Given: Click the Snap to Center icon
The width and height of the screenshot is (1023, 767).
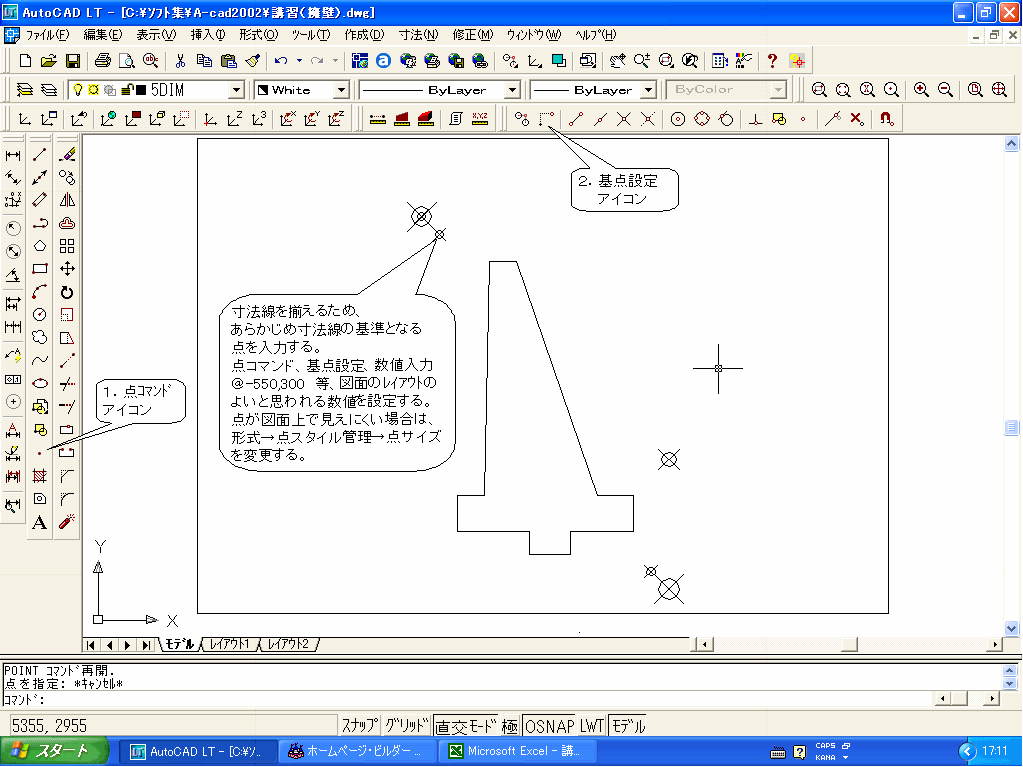Looking at the screenshot, I should 678,119.
